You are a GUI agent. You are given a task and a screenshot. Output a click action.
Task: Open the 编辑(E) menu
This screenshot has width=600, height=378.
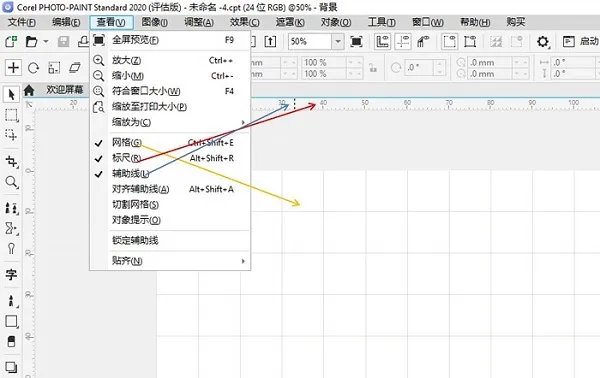[x=66, y=22]
